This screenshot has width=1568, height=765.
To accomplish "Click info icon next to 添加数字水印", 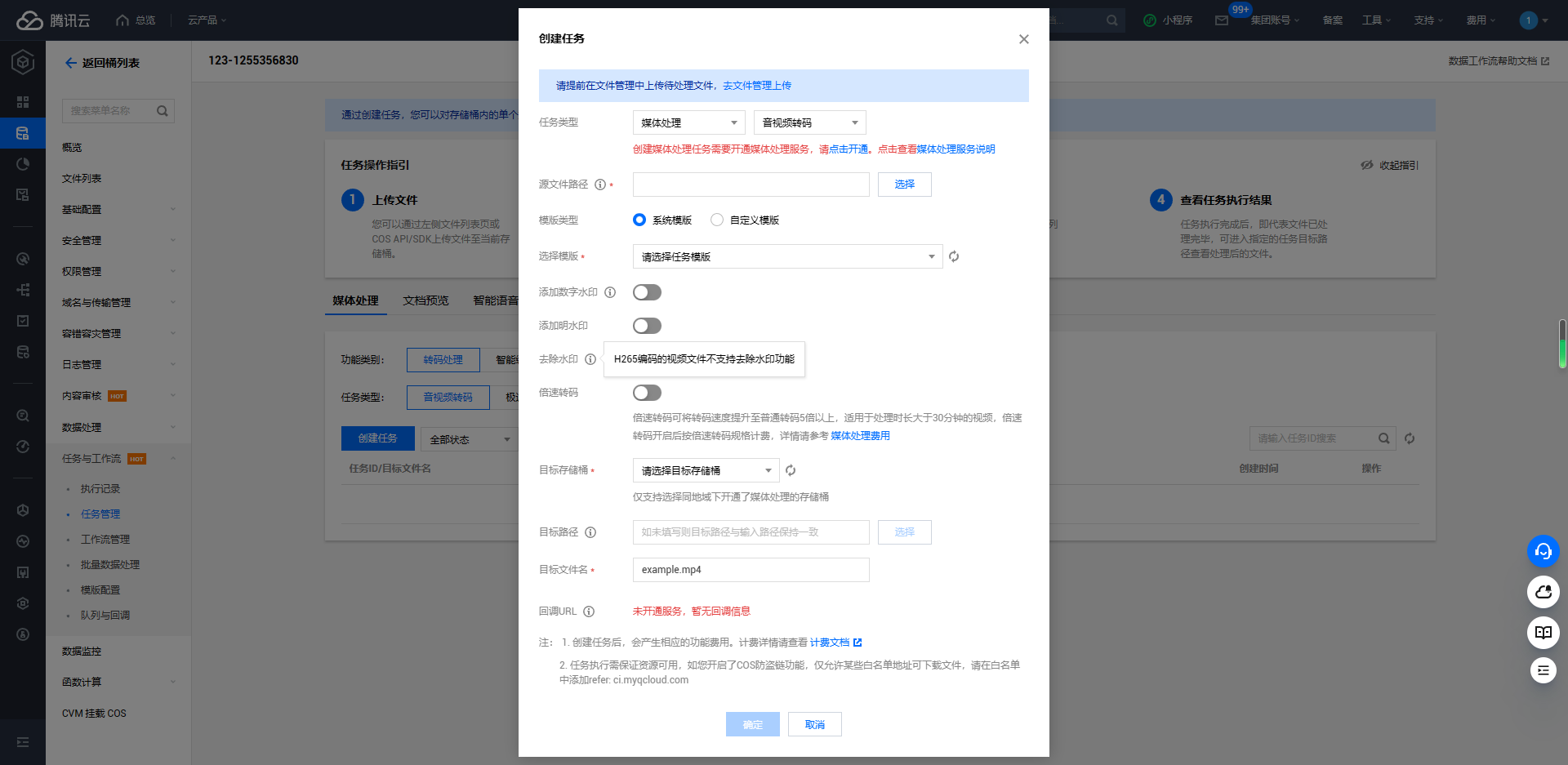I will [x=610, y=292].
